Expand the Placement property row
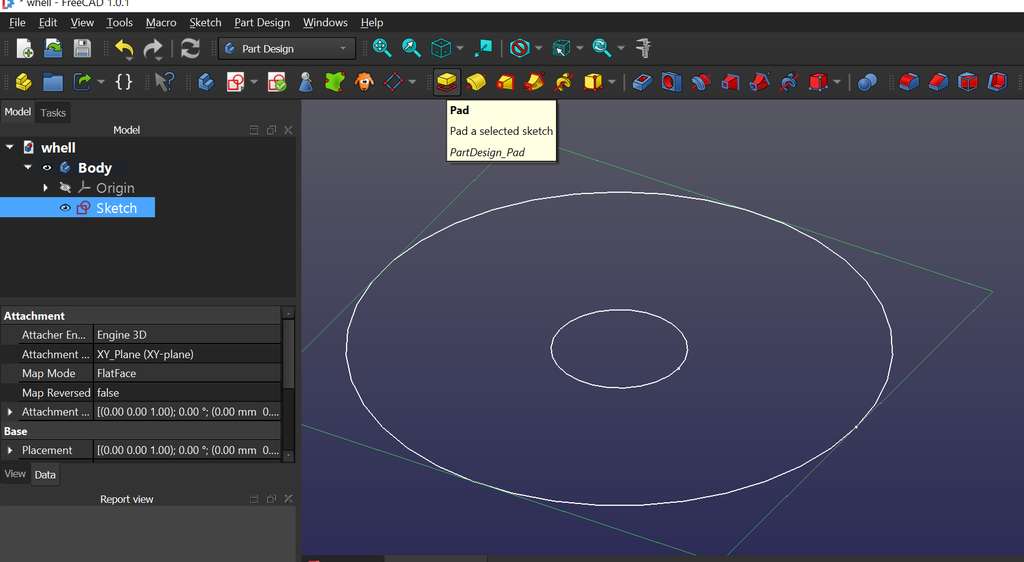 pyautogui.click(x=10, y=450)
